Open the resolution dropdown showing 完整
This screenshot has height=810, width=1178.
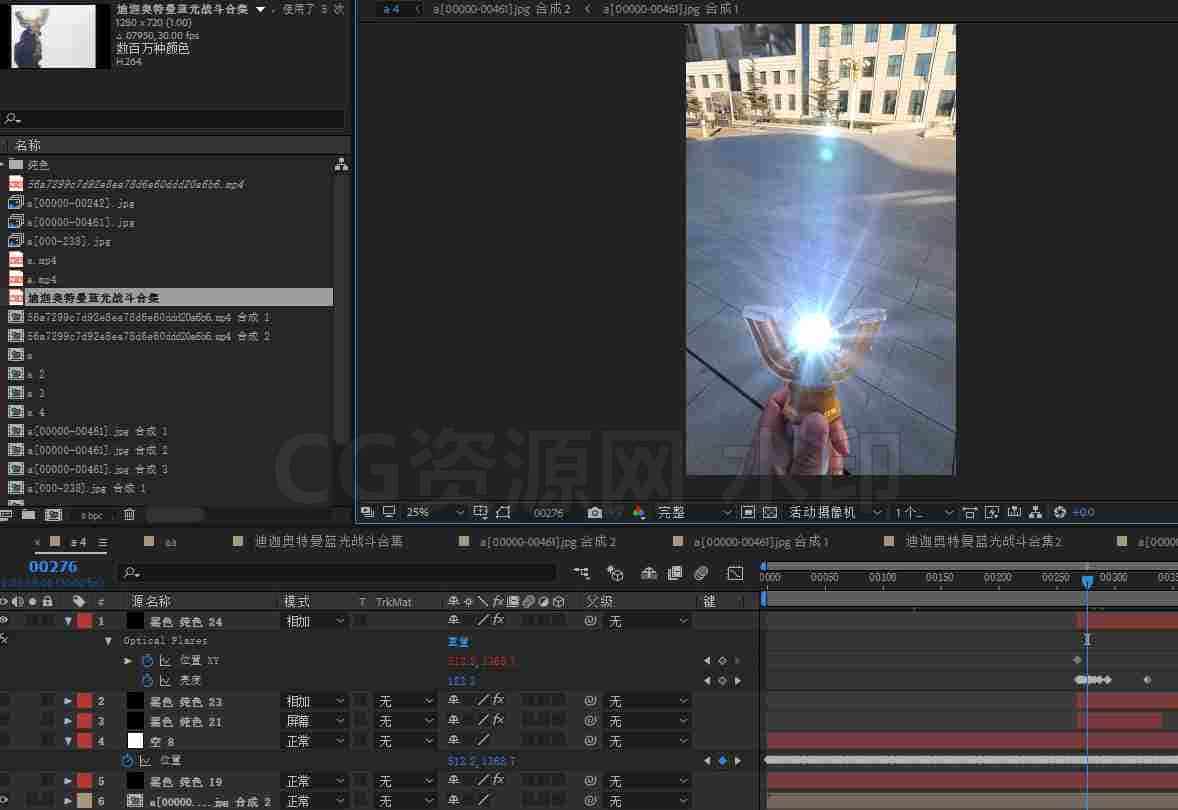(x=693, y=512)
